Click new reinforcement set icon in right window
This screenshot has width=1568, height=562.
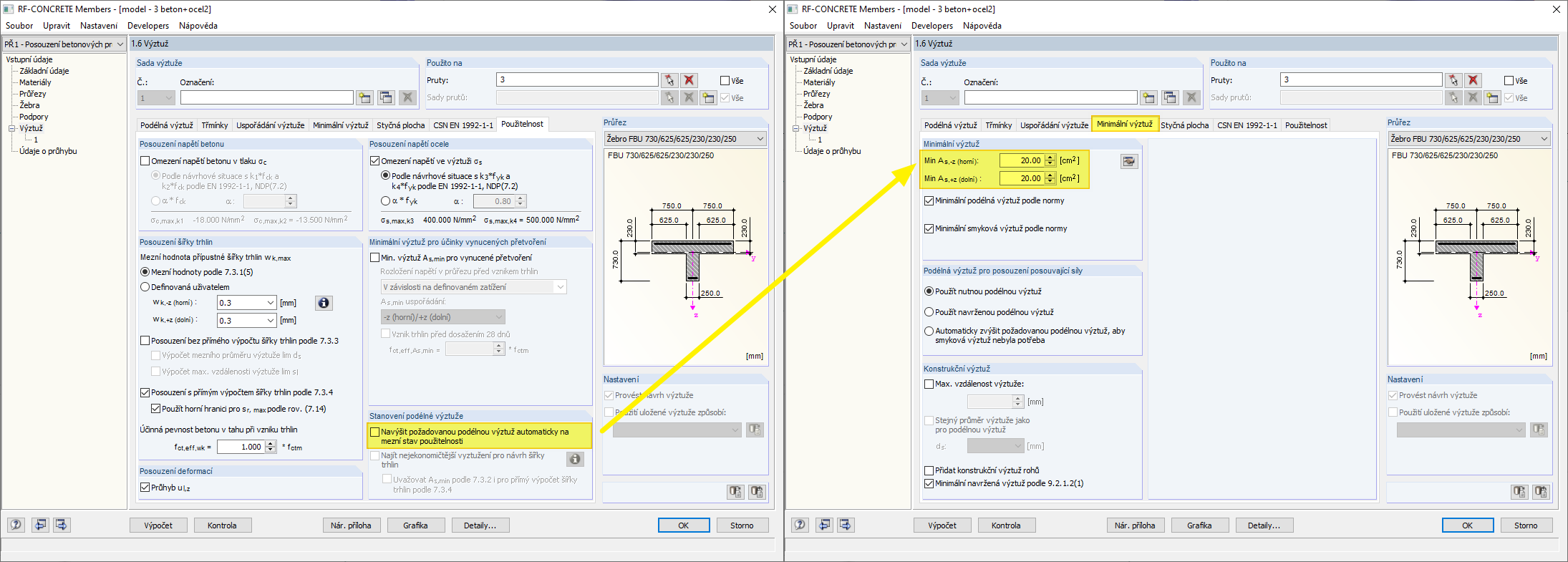click(1149, 97)
